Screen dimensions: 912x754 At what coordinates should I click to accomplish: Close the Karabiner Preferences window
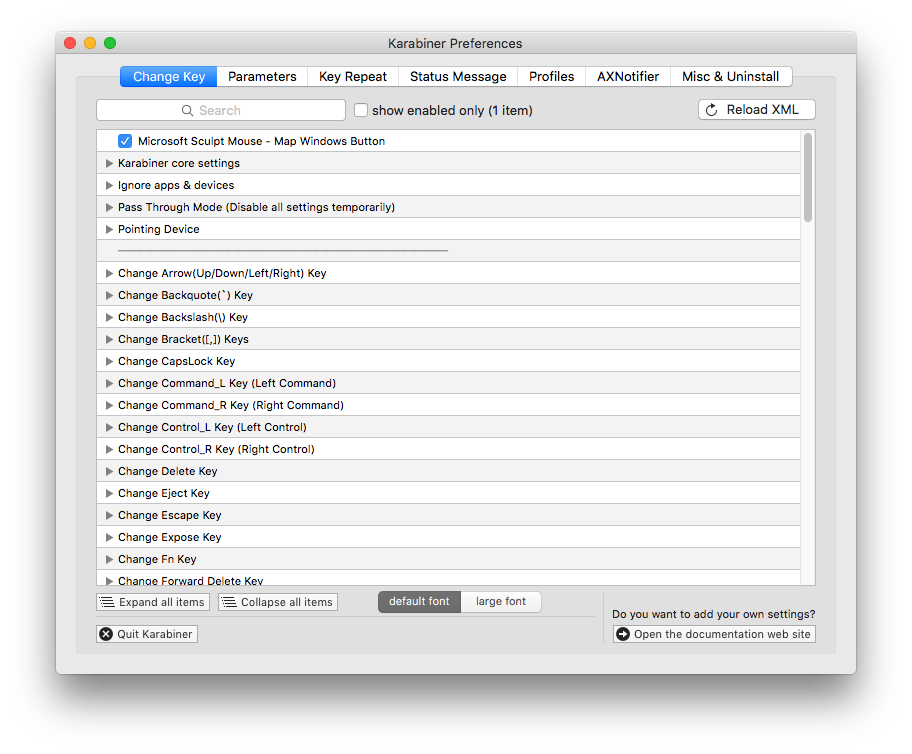tap(70, 43)
